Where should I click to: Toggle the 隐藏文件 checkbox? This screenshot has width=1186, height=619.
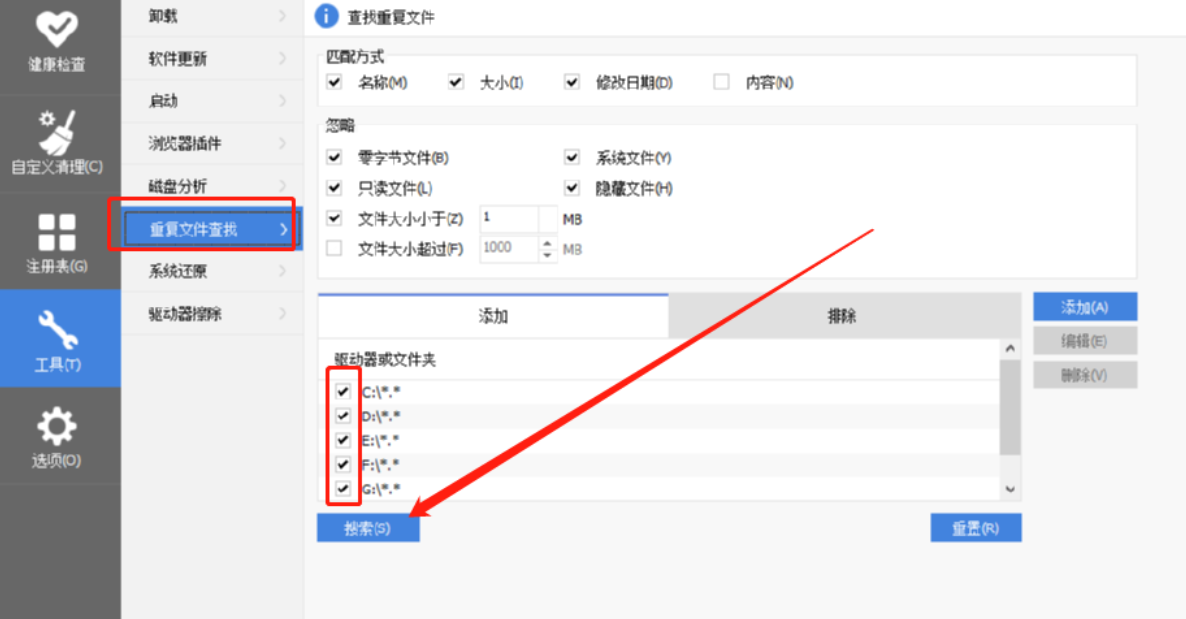[x=572, y=188]
